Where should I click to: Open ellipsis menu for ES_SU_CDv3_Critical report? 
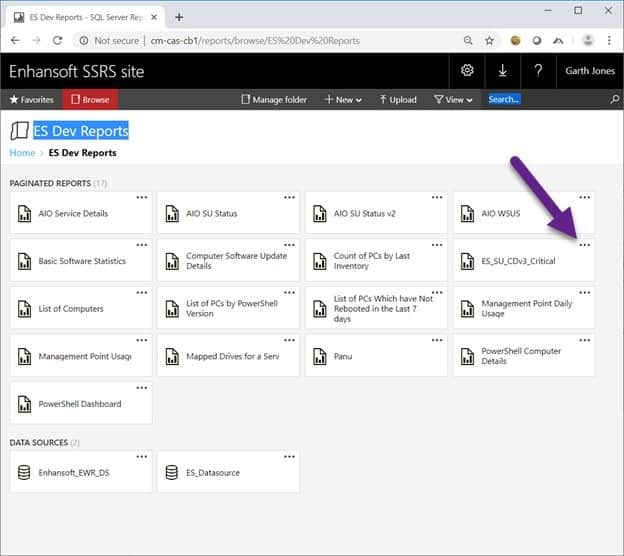(585, 244)
